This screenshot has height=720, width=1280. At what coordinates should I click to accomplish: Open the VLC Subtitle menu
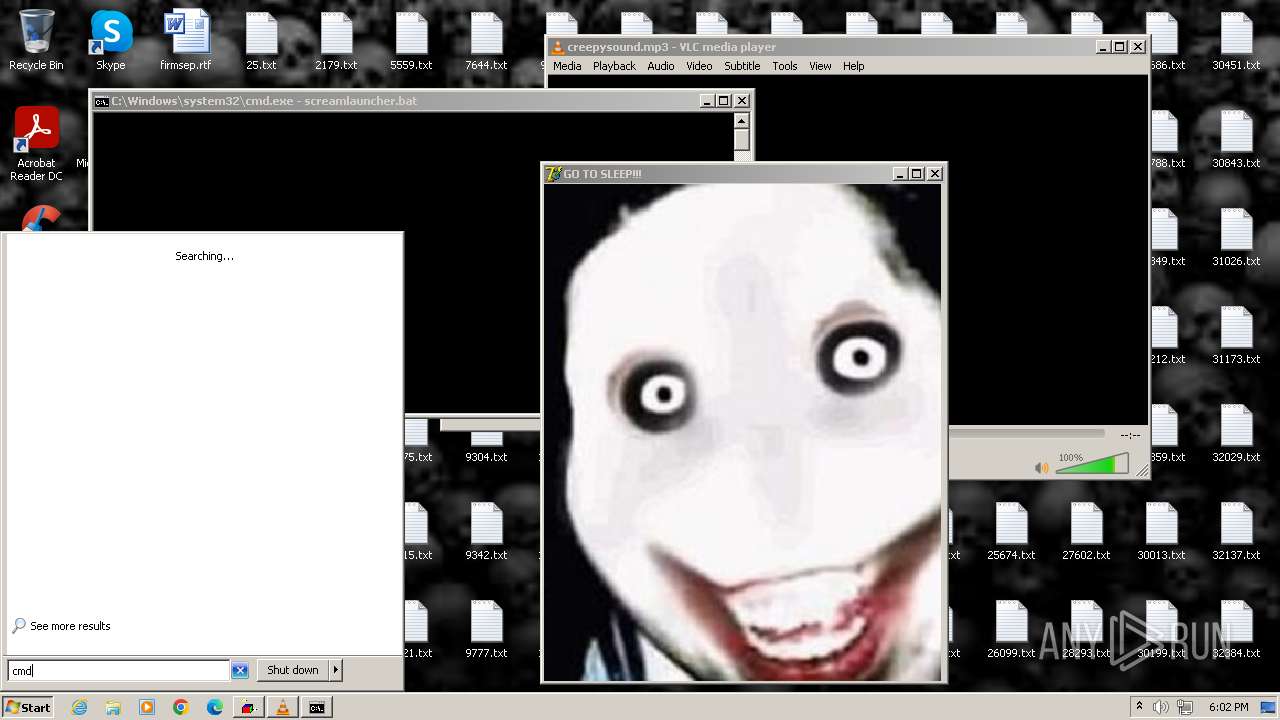pyautogui.click(x=742, y=66)
